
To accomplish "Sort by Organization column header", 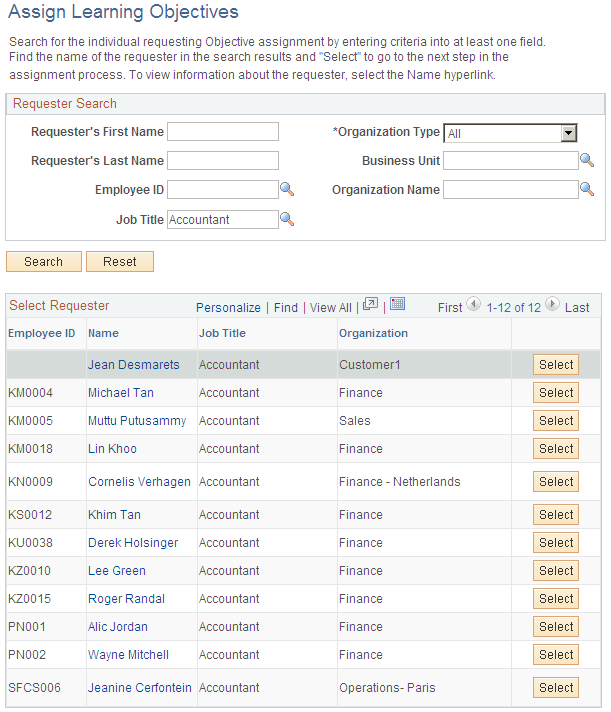I will pos(373,333).
